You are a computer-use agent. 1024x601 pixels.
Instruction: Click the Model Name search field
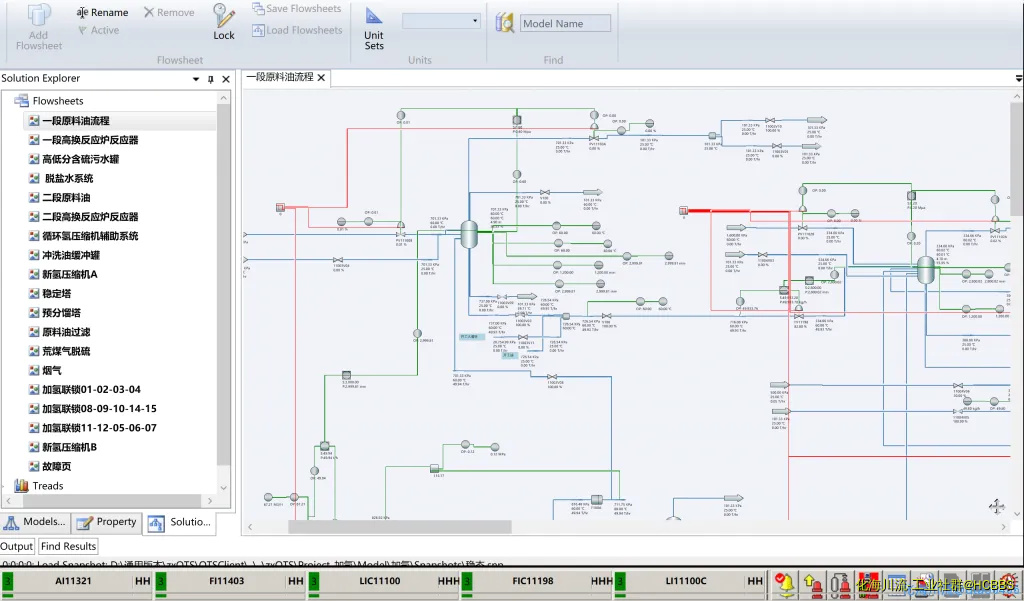pos(565,24)
